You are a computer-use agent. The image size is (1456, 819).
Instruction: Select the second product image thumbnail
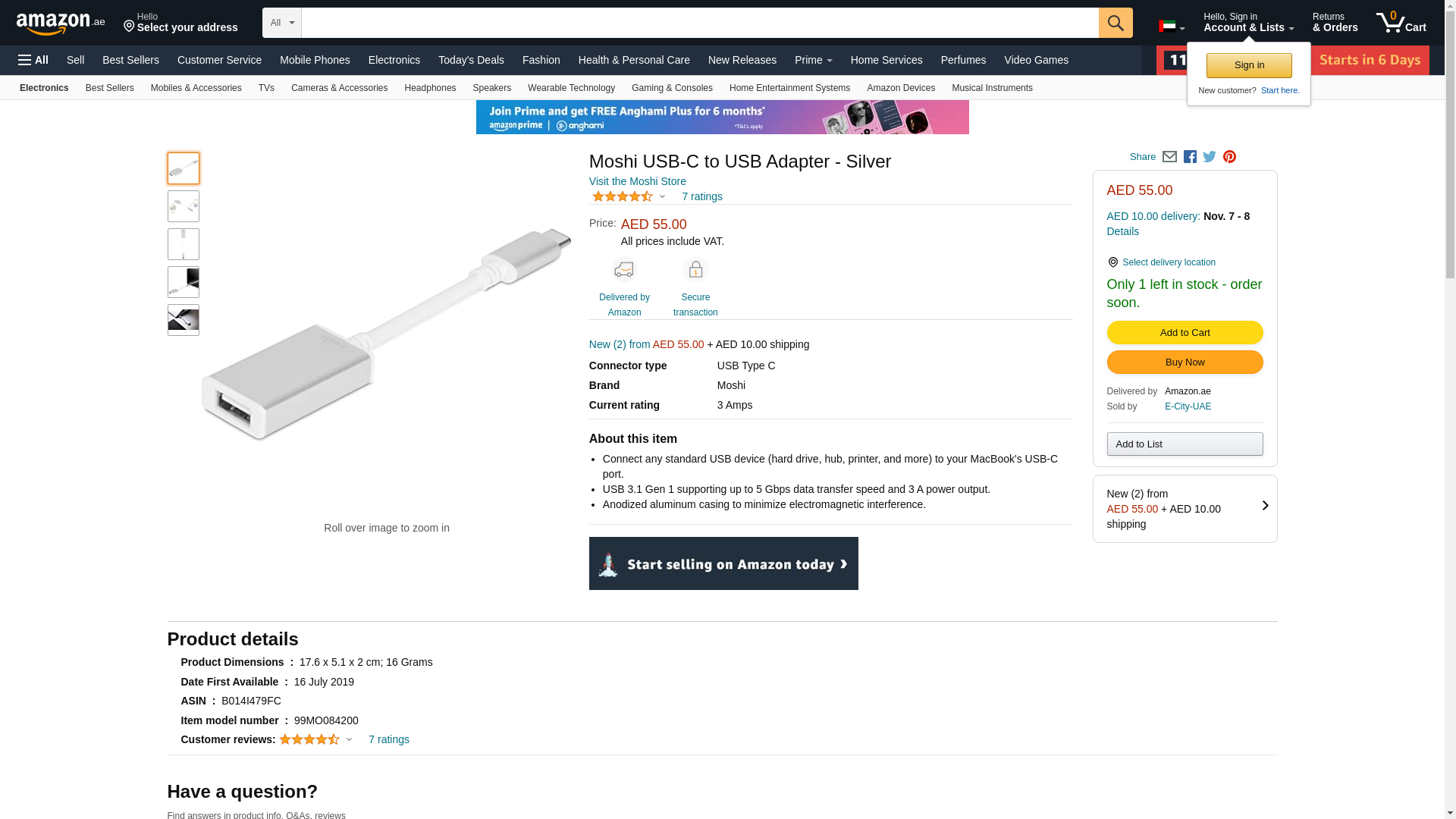tap(184, 206)
